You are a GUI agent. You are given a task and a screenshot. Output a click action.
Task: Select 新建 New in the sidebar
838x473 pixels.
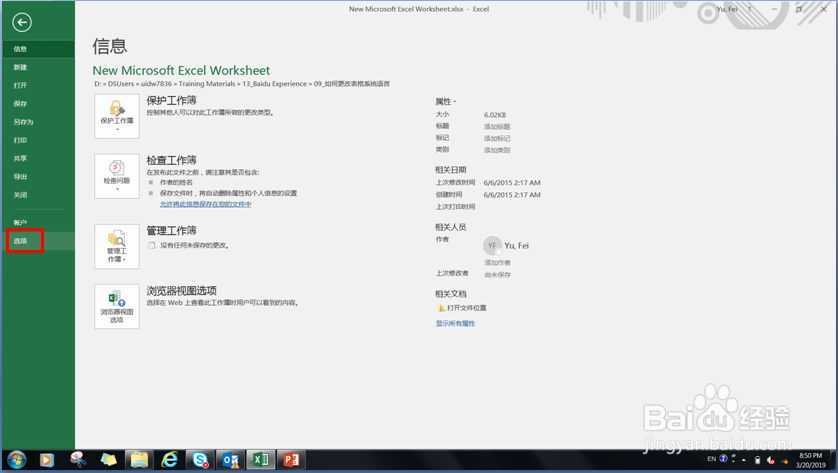pos(38,67)
